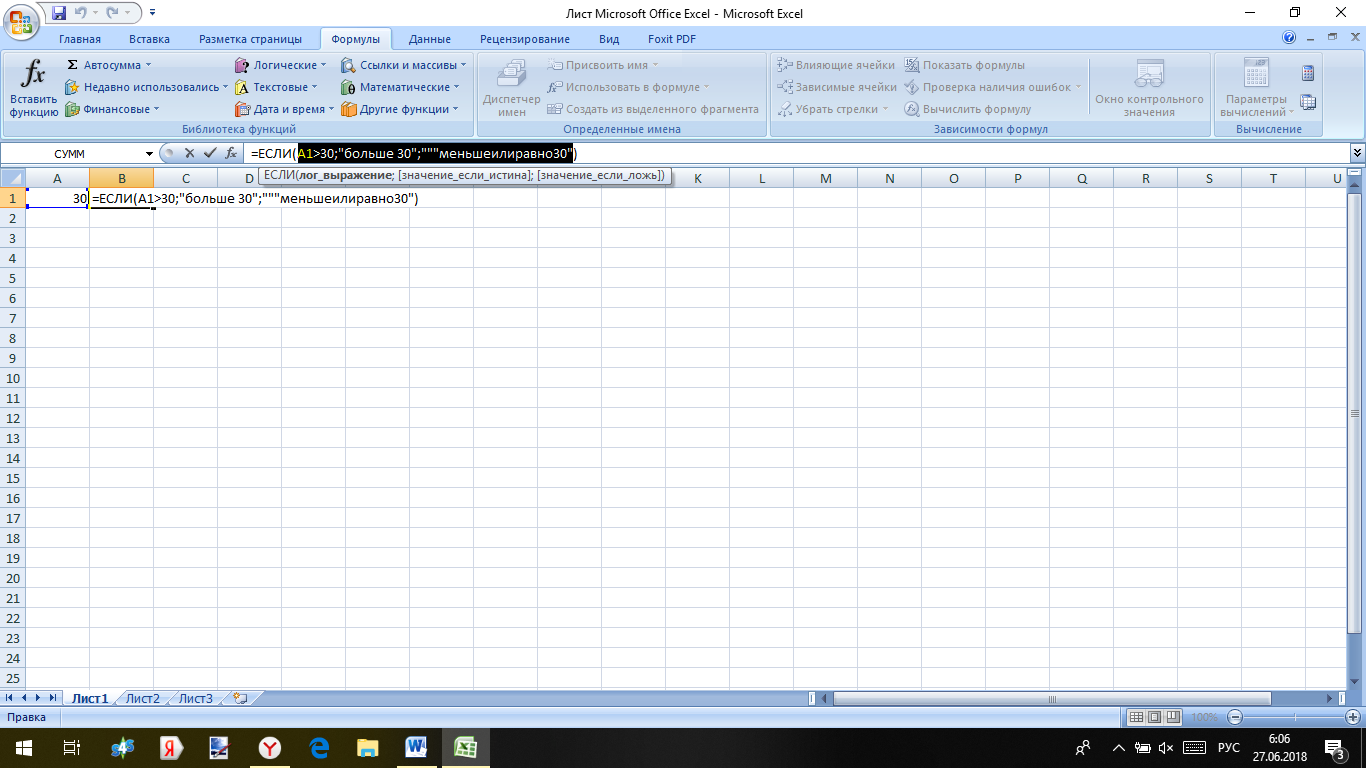The height and width of the screenshot is (768, 1366).
Task: Open Word from the taskbar
Action: [x=416, y=747]
